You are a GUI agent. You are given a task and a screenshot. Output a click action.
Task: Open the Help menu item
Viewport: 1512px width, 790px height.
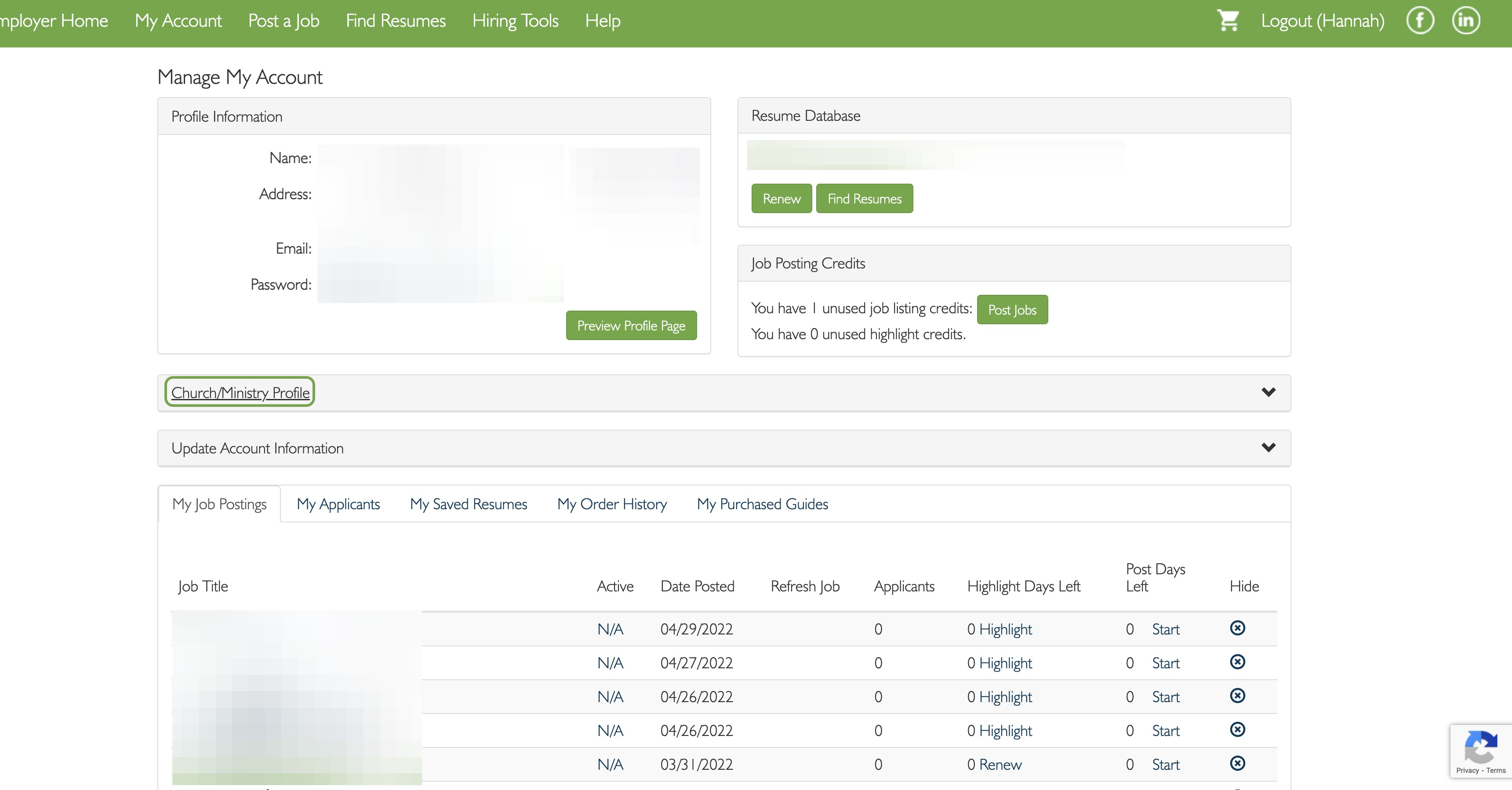[x=603, y=21]
